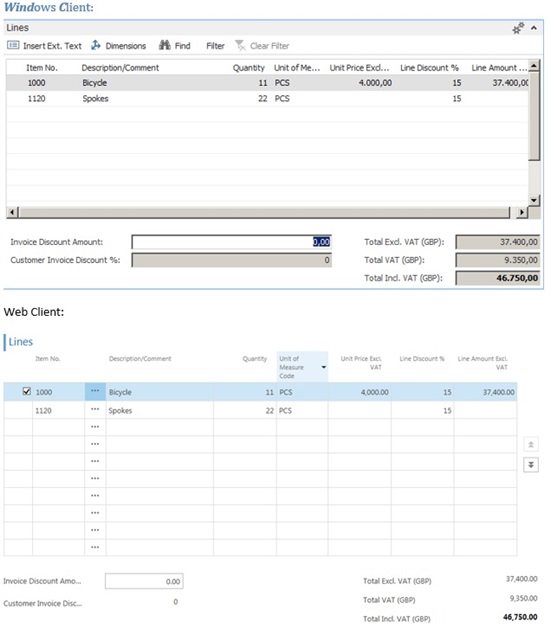Click the Web Client Invoice Discount Amount box
The image size is (550, 641).
click(x=144, y=581)
